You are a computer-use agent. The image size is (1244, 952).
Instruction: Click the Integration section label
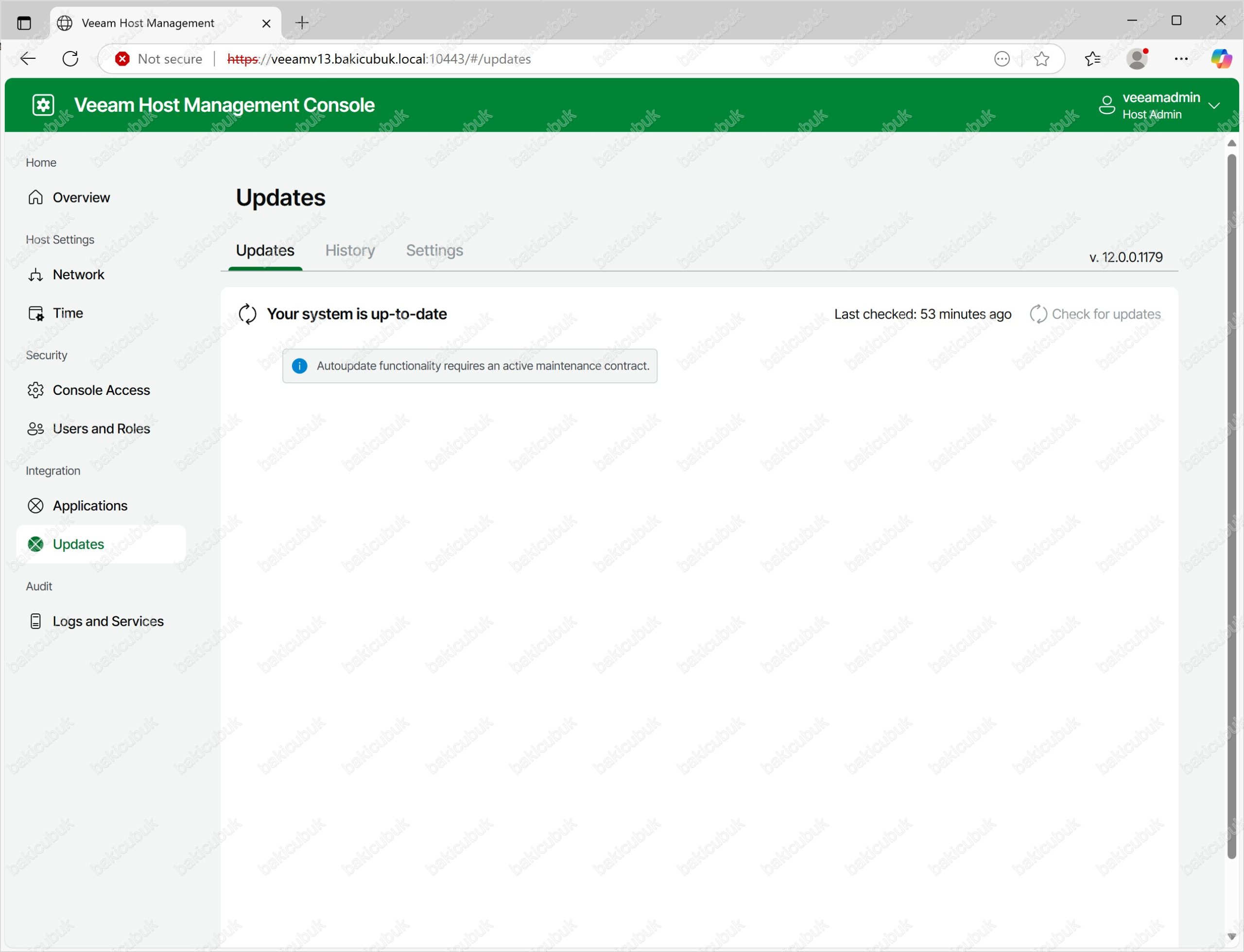coord(53,471)
